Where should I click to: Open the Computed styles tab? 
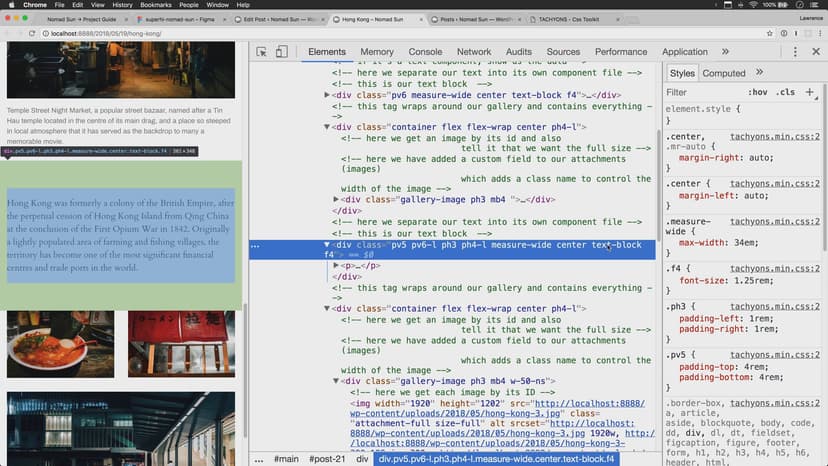click(723, 73)
